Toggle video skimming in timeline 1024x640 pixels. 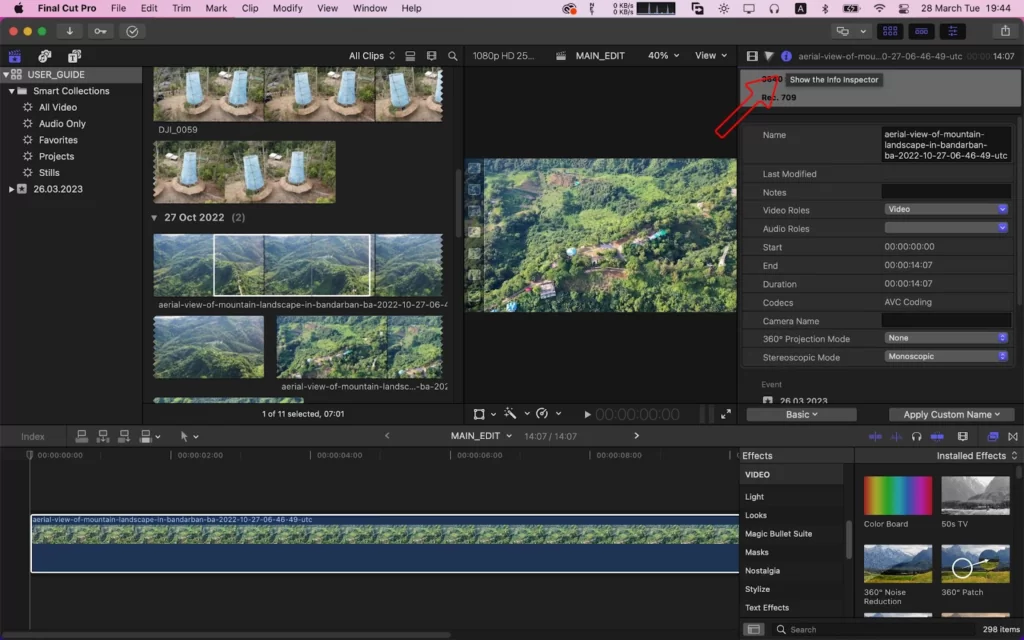coord(875,436)
